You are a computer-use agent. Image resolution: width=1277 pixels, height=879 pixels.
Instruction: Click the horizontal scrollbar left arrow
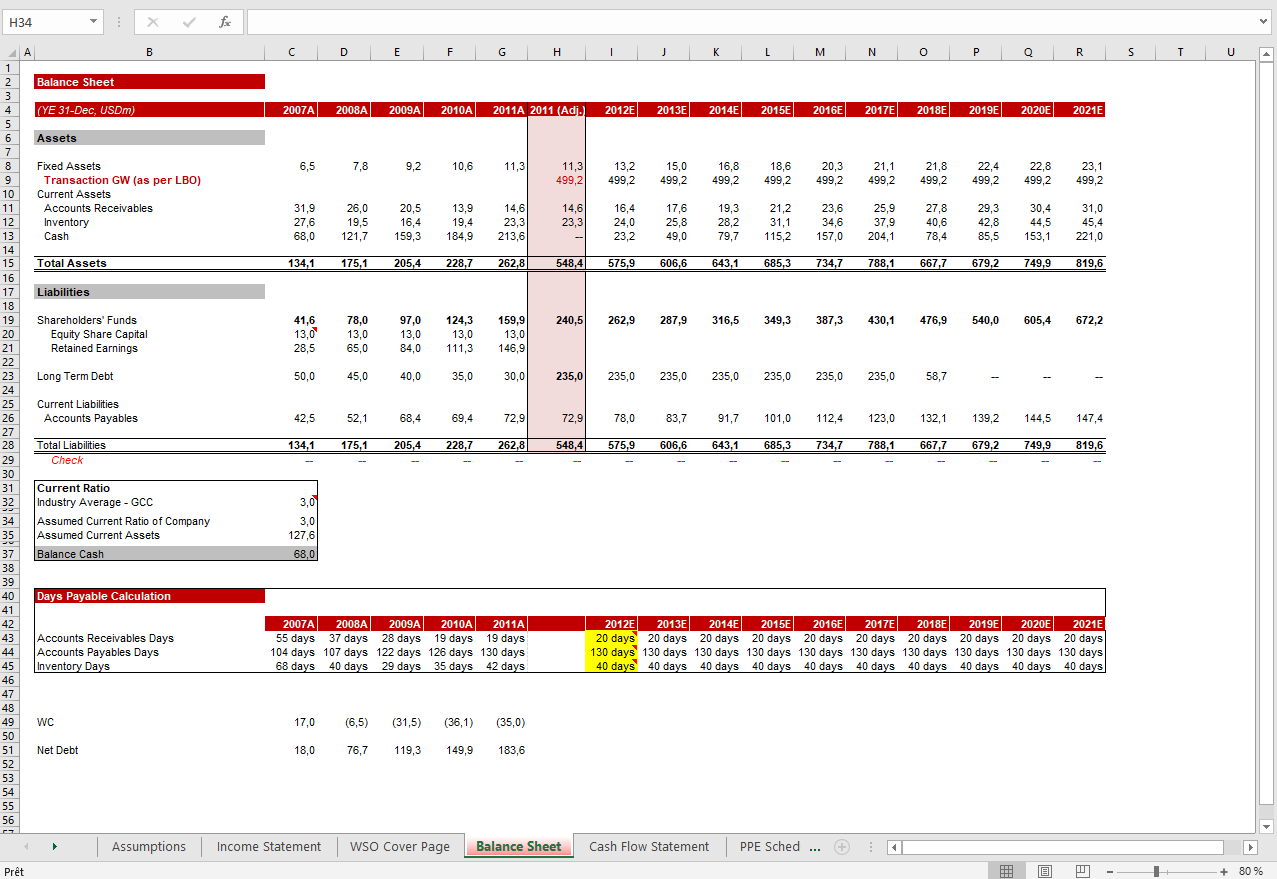895,847
